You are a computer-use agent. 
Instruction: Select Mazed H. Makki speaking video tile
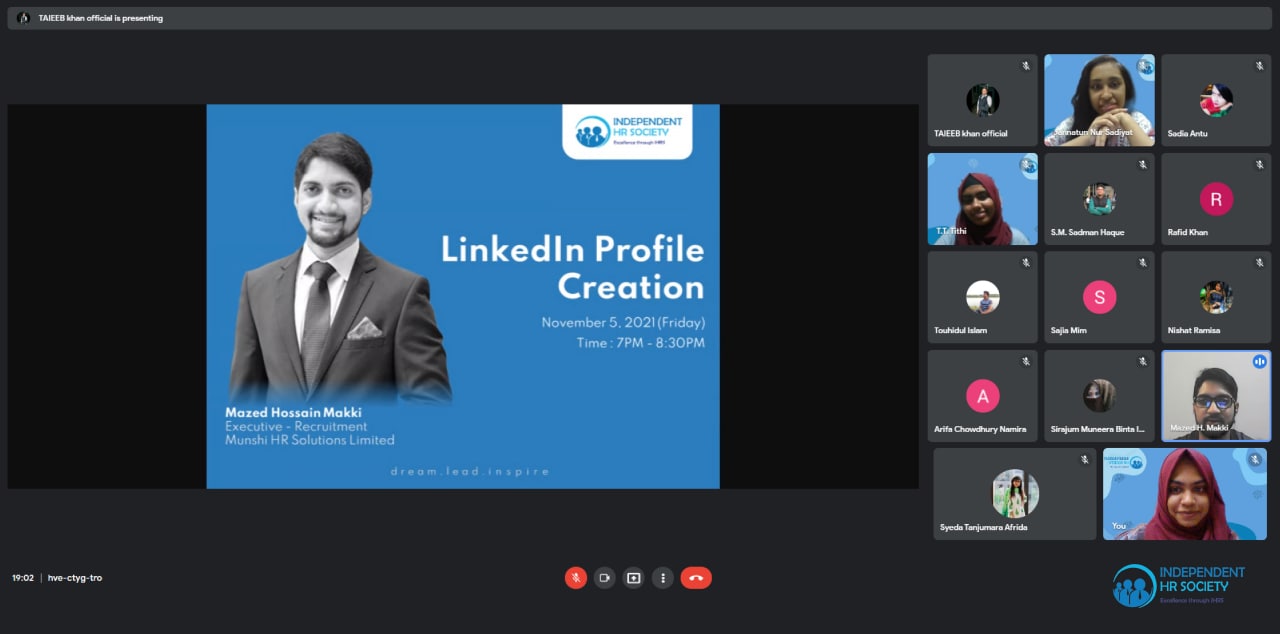coord(1216,396)
